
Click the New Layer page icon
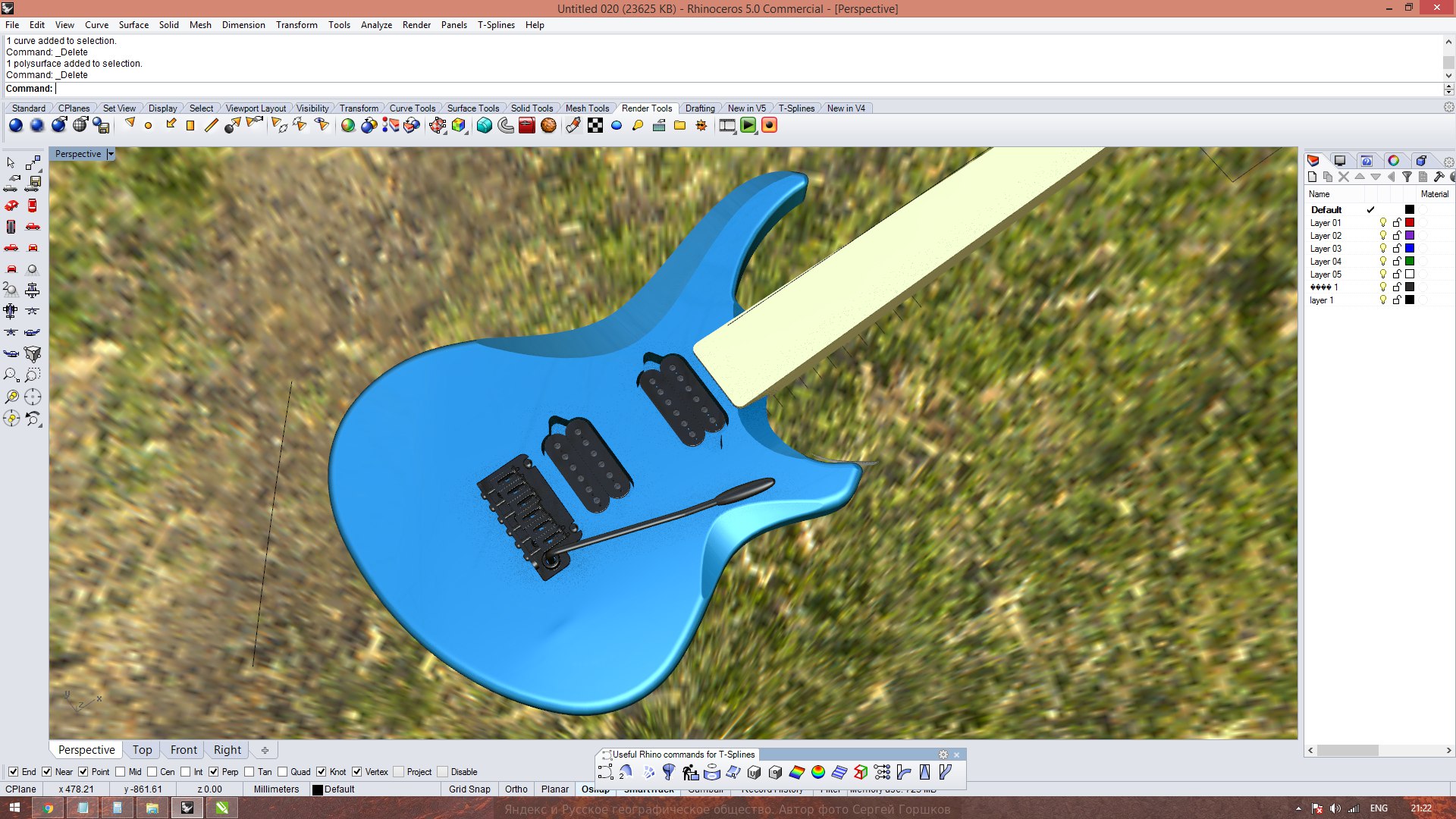[1312, 177]
